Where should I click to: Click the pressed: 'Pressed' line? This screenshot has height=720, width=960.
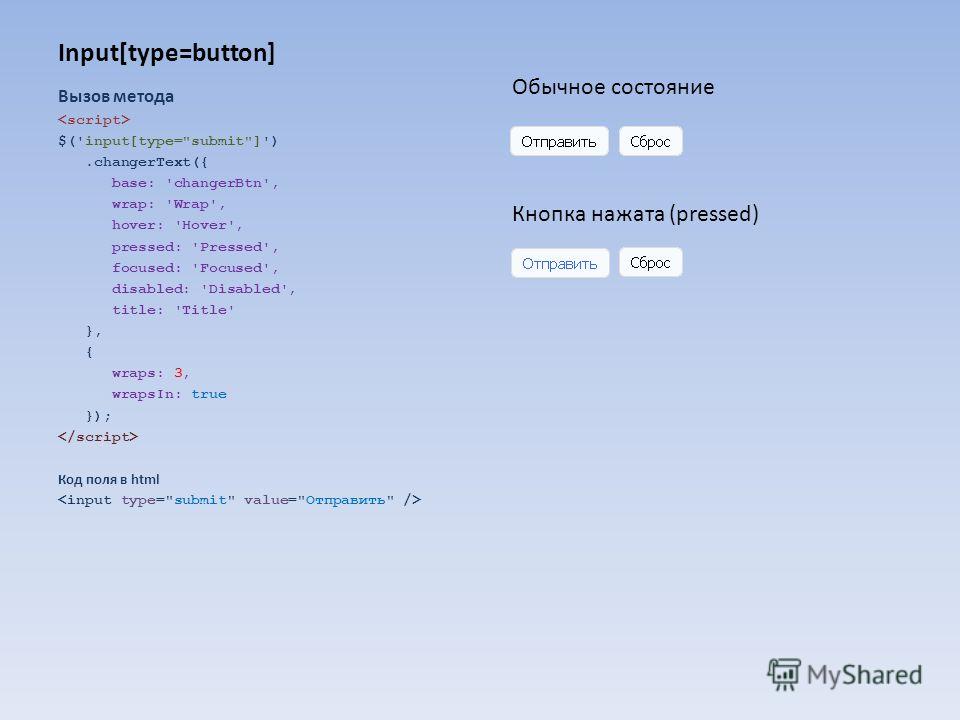tap(195, 247)
